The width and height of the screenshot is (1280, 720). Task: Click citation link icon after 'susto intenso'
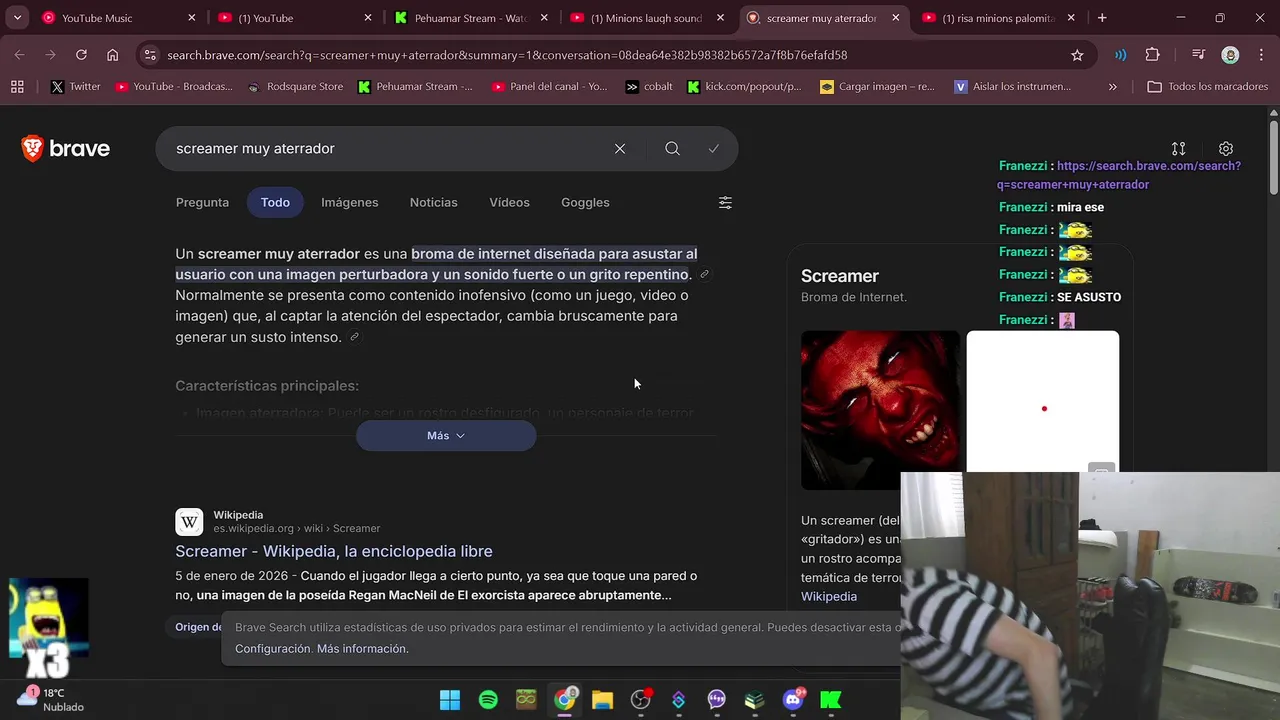coord(354,338)
